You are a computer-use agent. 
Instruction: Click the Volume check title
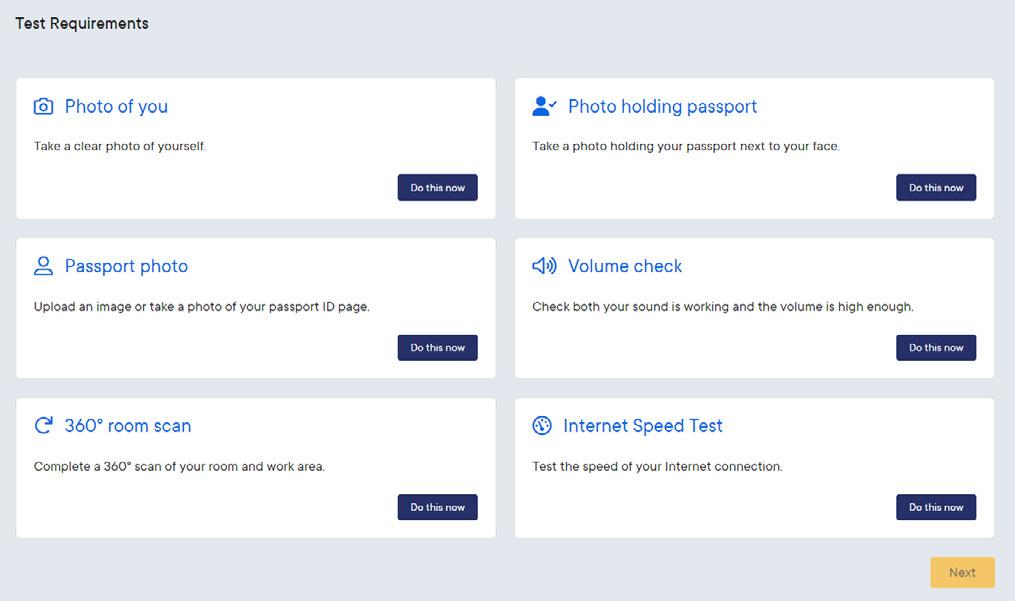point(625,266)
